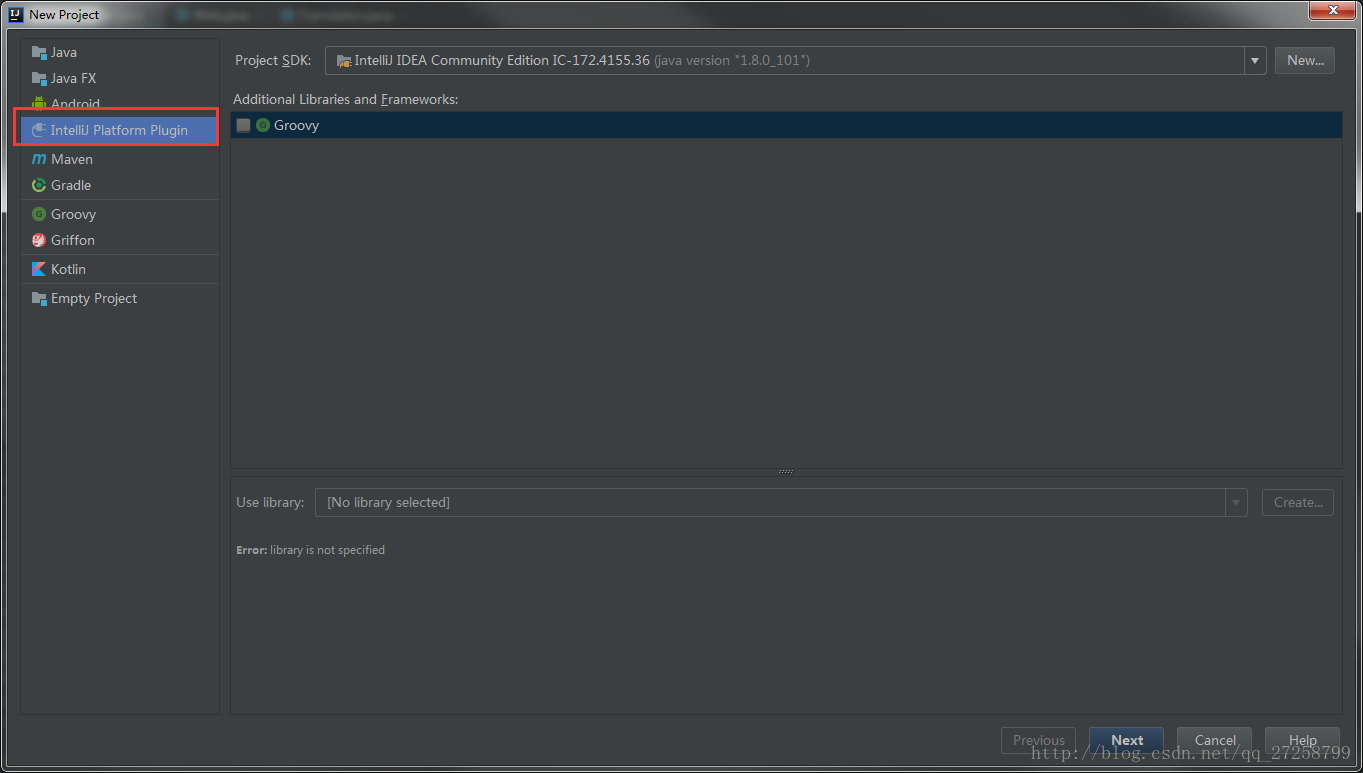The height and width of the screenshot is (773, 1363).
Task: Click the Help button
Action: click(1302, 740)
